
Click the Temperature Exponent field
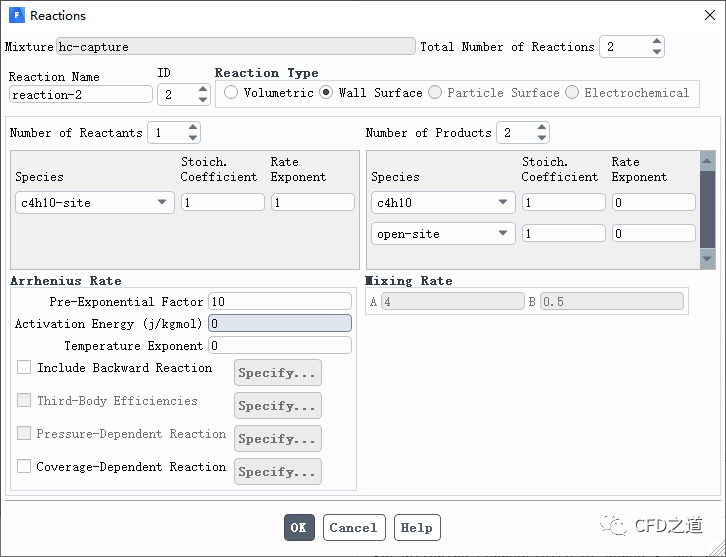pyautogui.click(x=279, y=345)
